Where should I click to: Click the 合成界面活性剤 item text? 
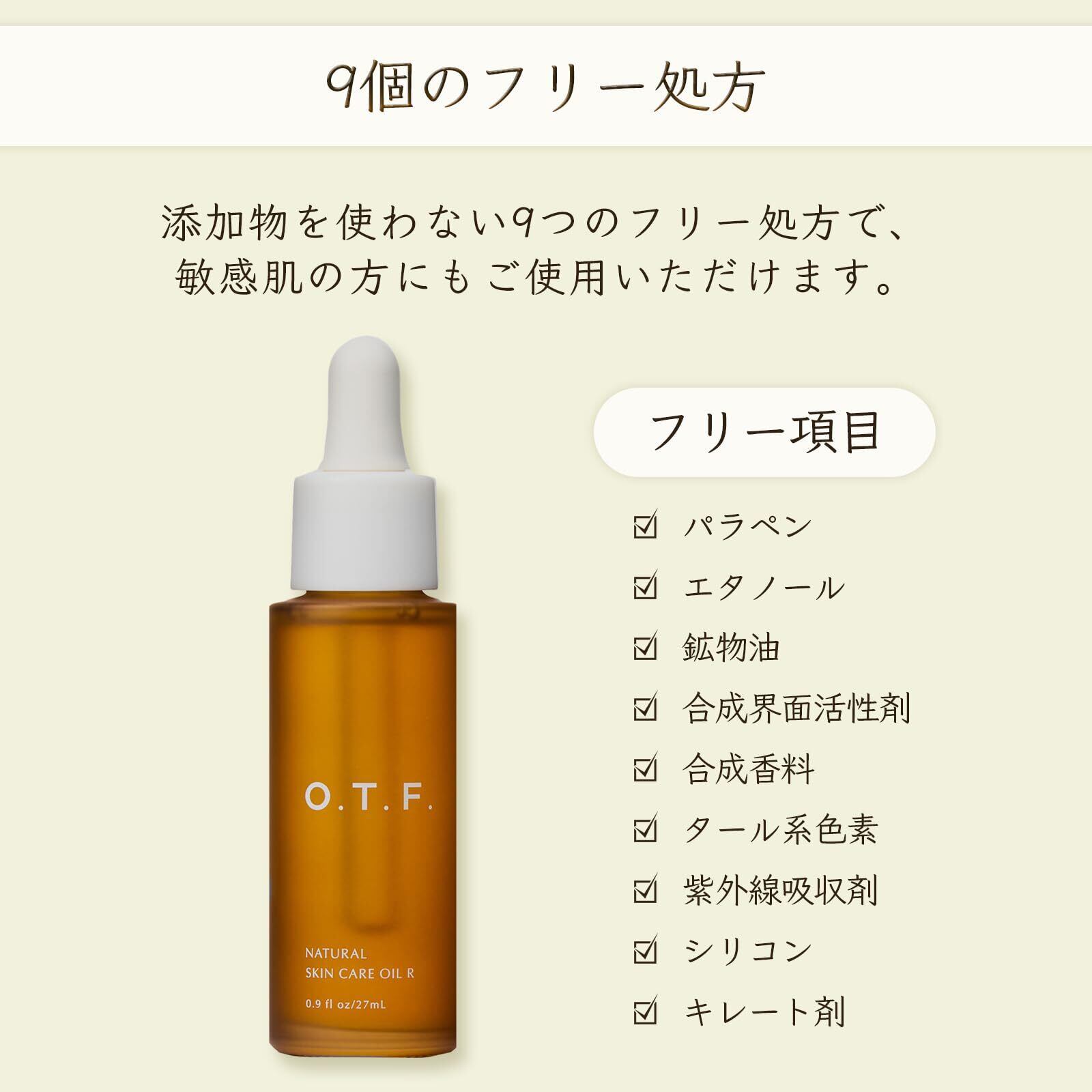796,708
